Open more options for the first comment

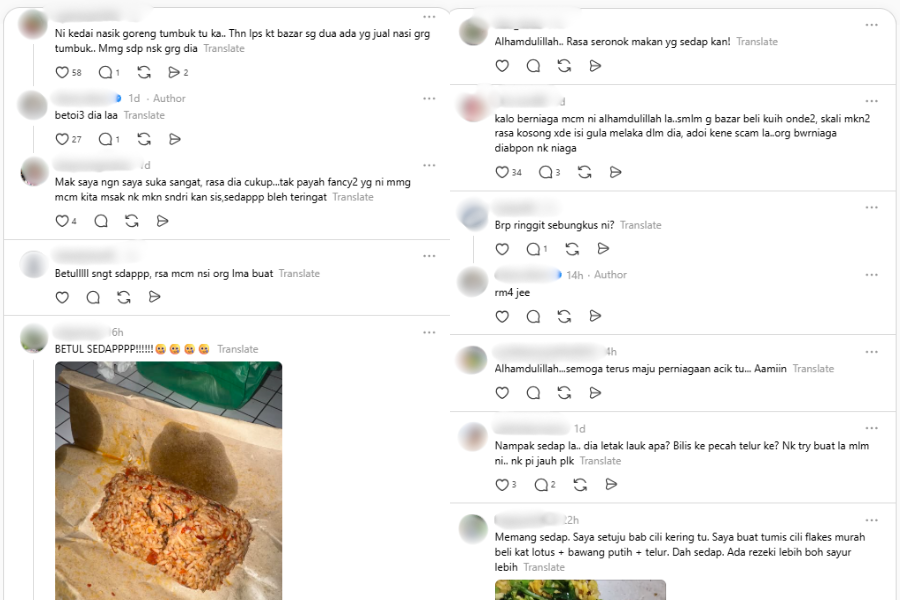click(x=430, y=17)
